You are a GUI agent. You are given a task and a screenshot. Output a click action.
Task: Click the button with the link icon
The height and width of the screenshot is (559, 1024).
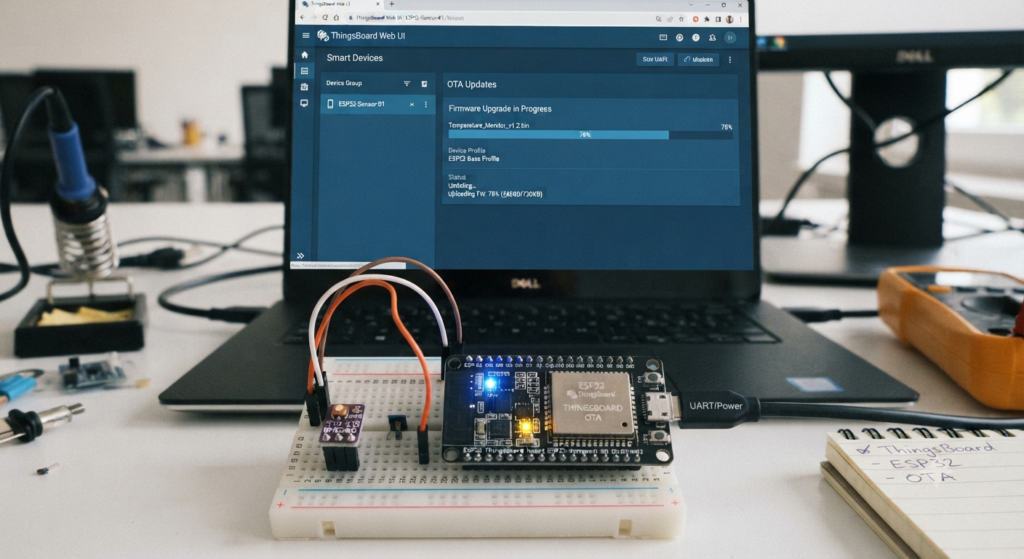(x=698, y=59)
